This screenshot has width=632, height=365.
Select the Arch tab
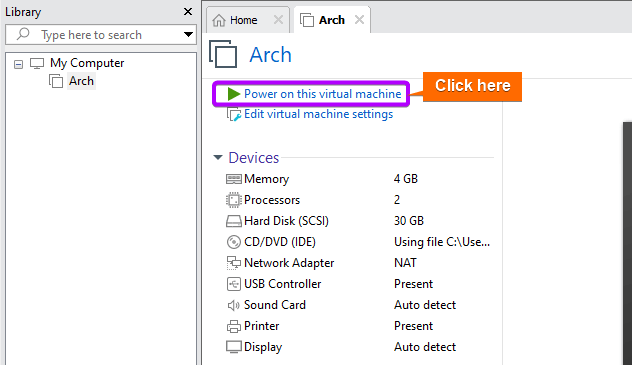332,20
